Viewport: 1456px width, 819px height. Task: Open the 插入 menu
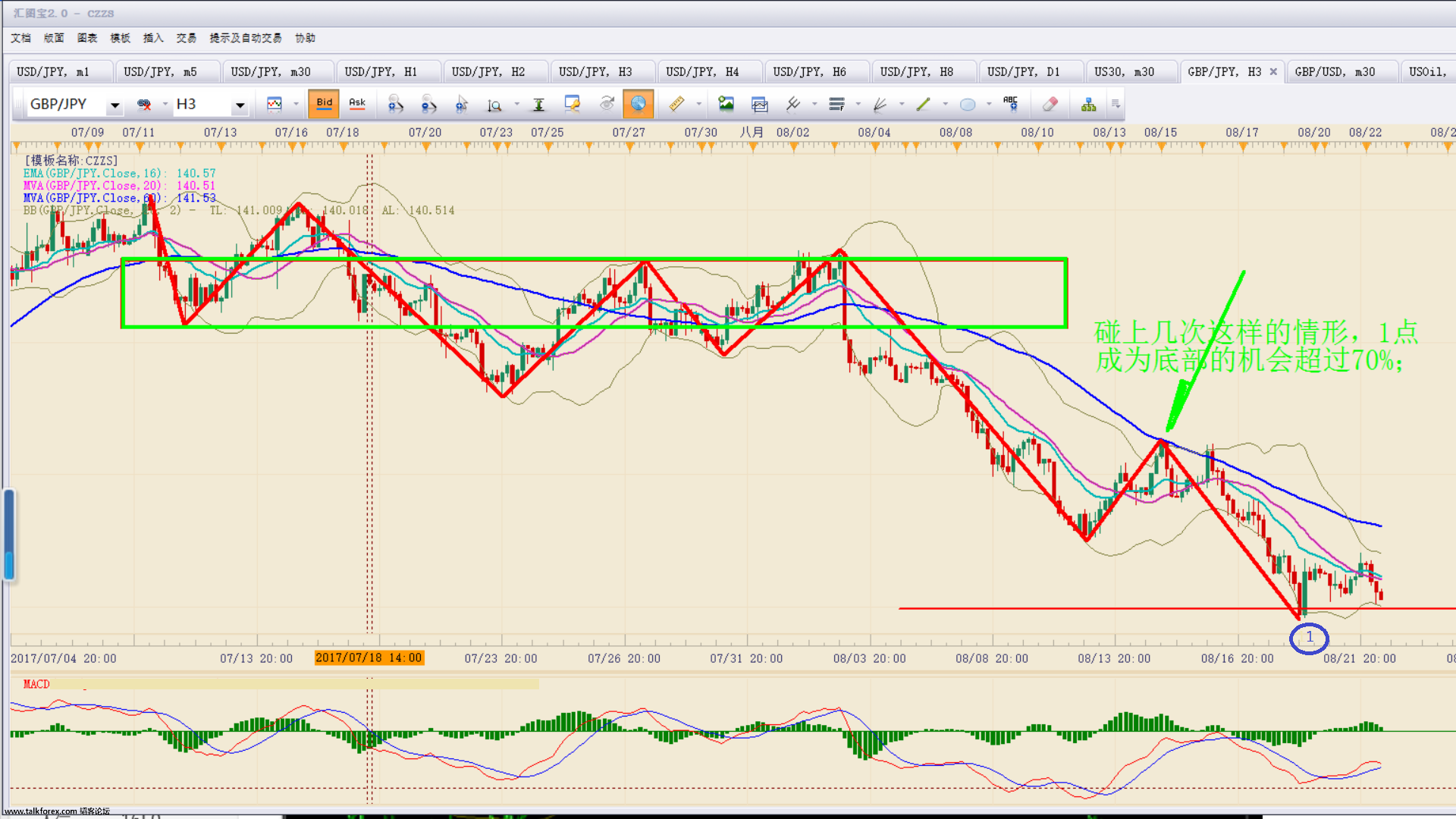[x=153, y=38]
